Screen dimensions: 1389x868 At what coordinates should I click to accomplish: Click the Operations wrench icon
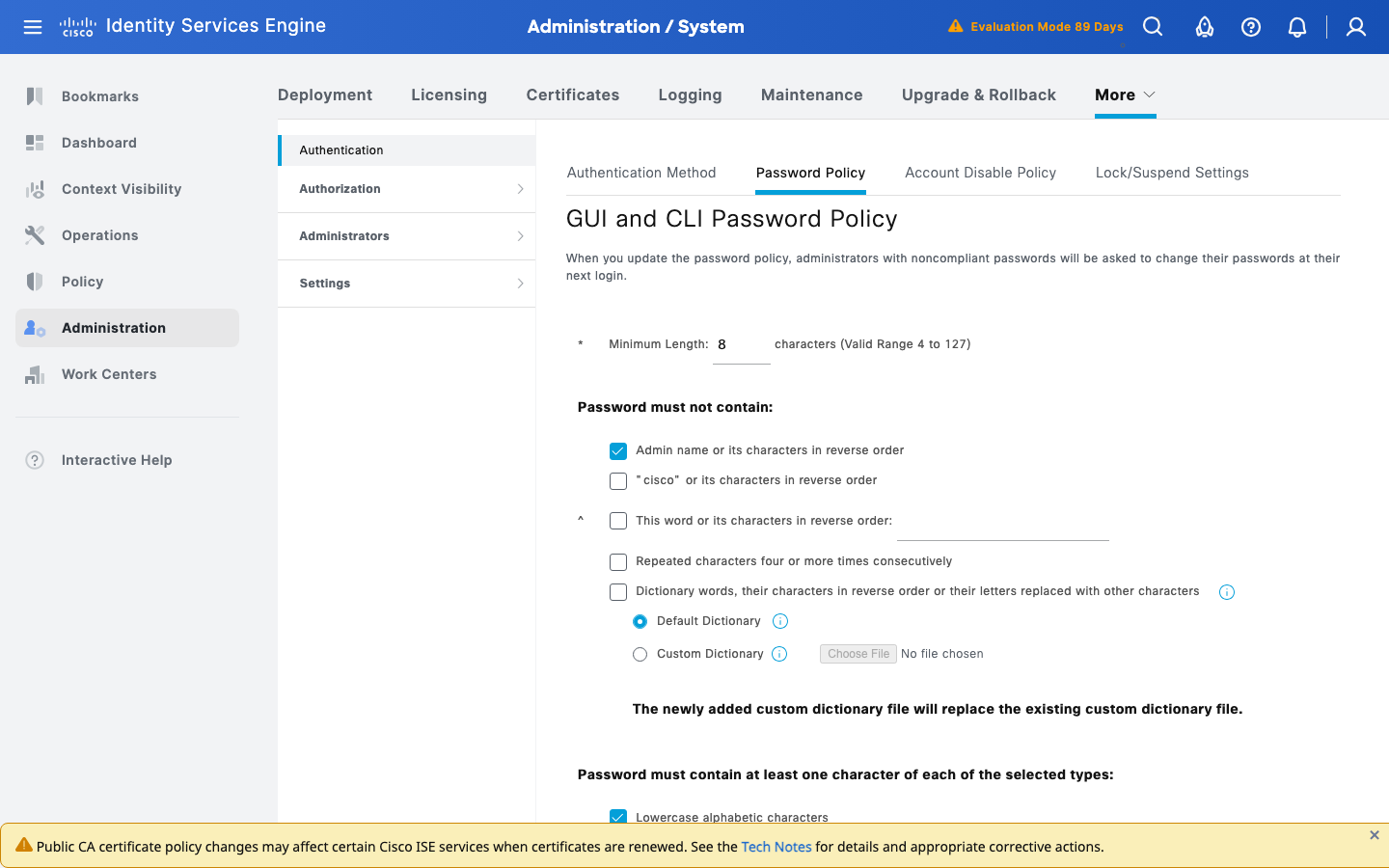35,235
